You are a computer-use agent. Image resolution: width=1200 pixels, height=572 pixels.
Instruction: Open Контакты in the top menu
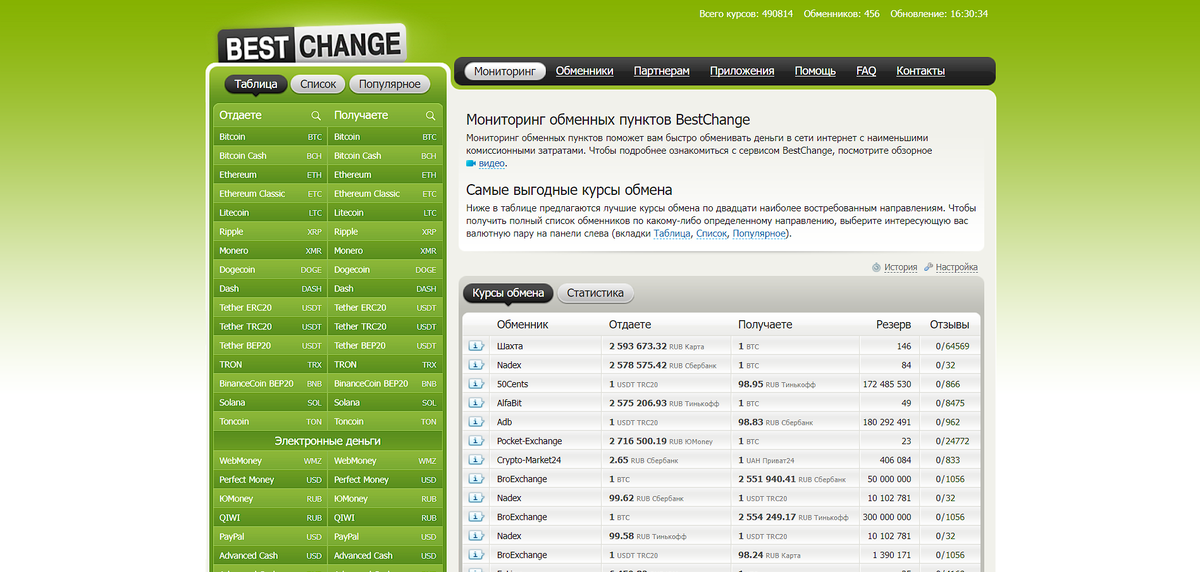(920, 71)
